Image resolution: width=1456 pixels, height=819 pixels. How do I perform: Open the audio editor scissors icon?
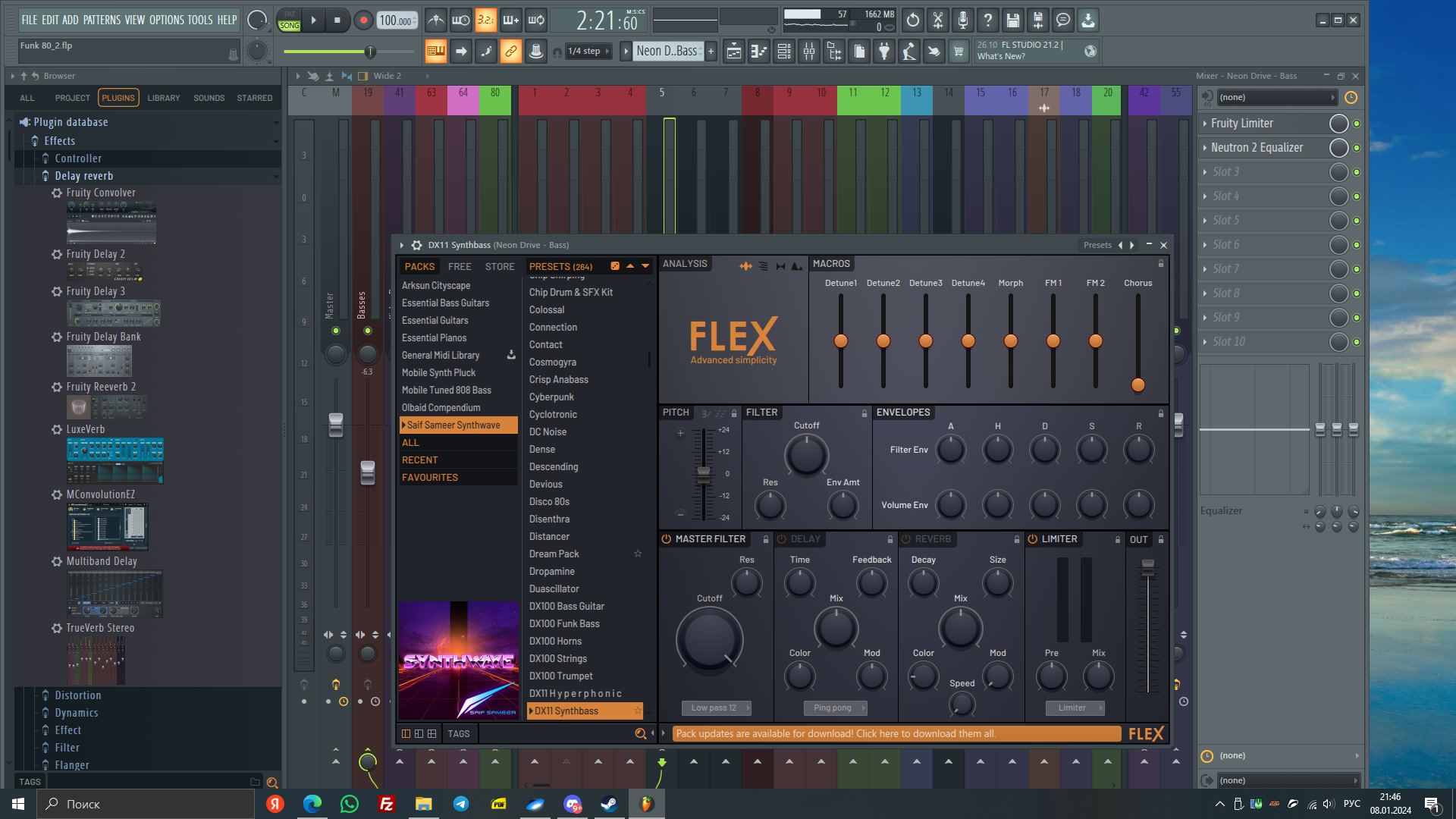[x=938, y=20]
